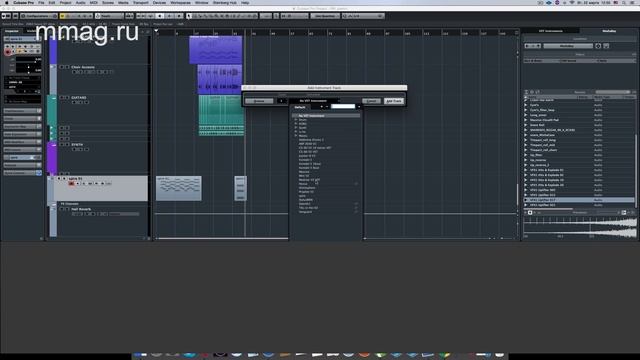Viewport: 640px width, 360px height.
Task: Open the File menu
Action: (x=41, y=2)
